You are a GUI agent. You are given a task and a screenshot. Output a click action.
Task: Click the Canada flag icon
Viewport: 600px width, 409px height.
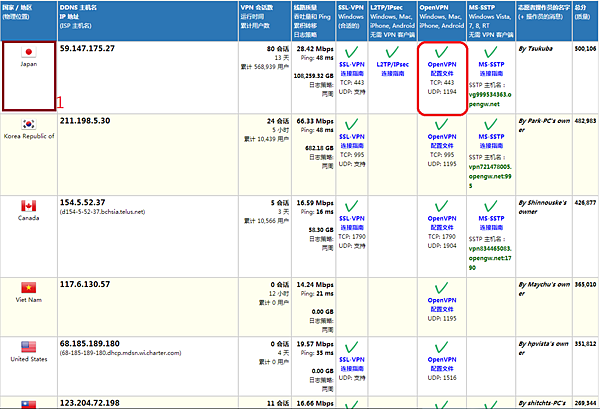point(29,206)
